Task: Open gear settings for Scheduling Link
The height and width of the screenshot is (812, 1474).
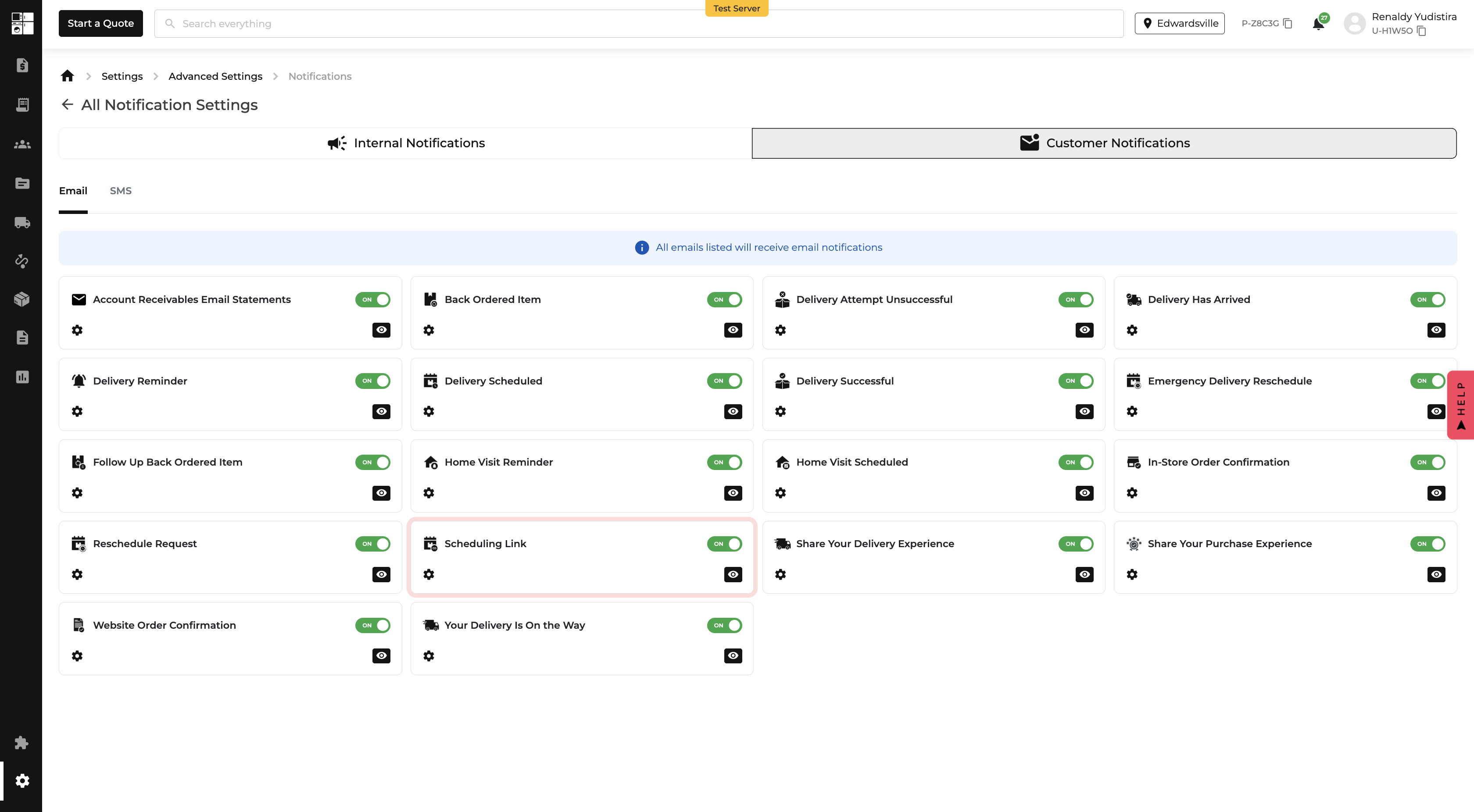Action: (429, 574)
